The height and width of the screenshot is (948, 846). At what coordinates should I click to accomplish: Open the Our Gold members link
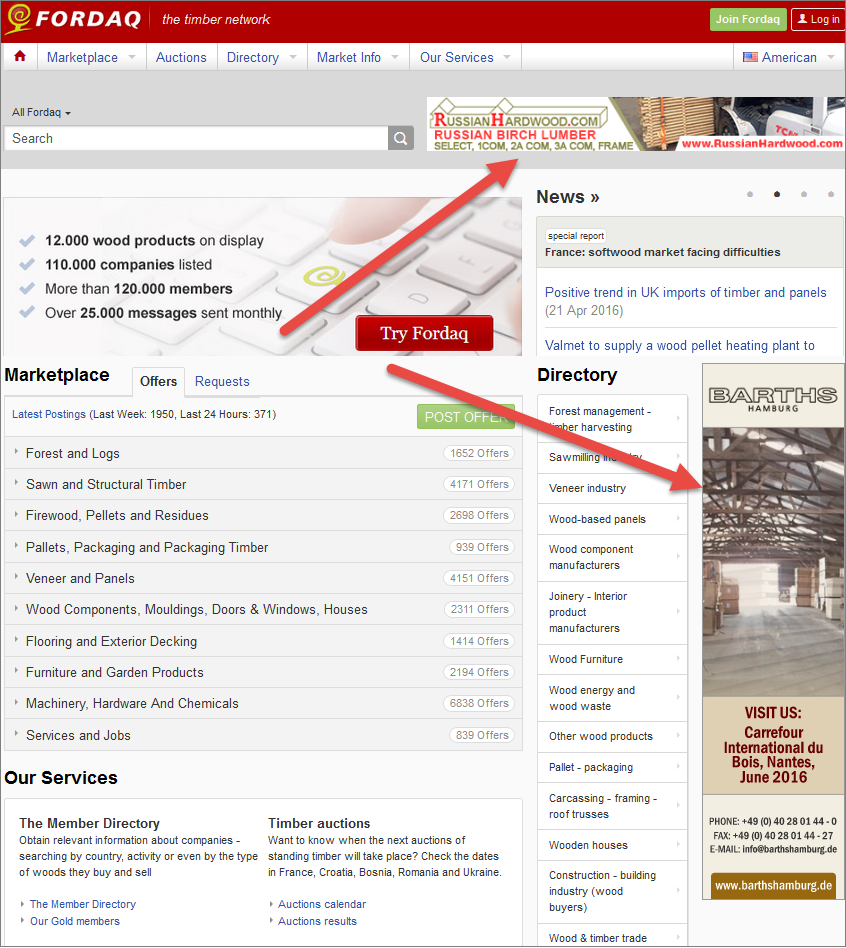point(75,921)
